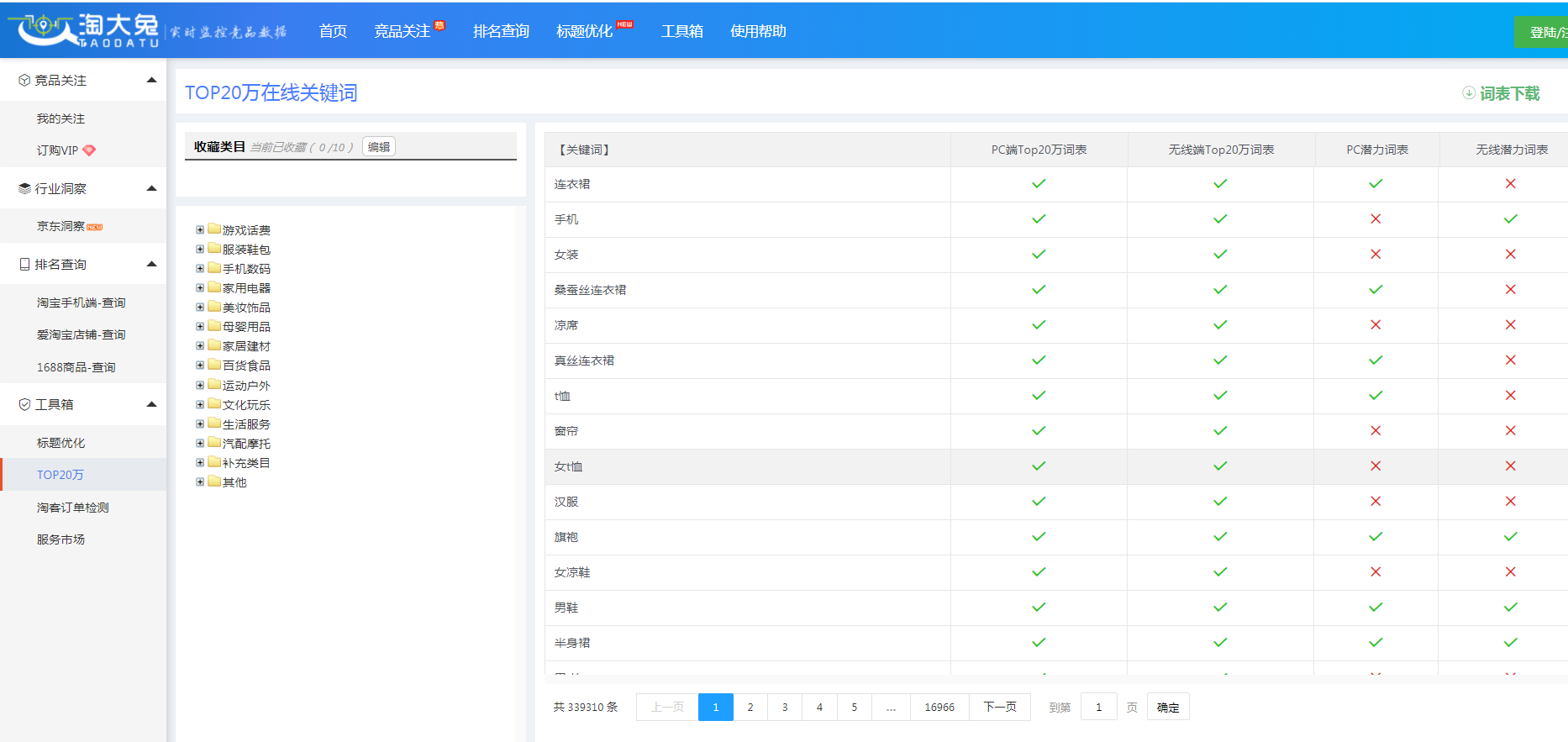Click the green check for 男鞋 PC潜力词表
The width and height of the screenshot is (1568, 742).
click(x=1376, y=607)
